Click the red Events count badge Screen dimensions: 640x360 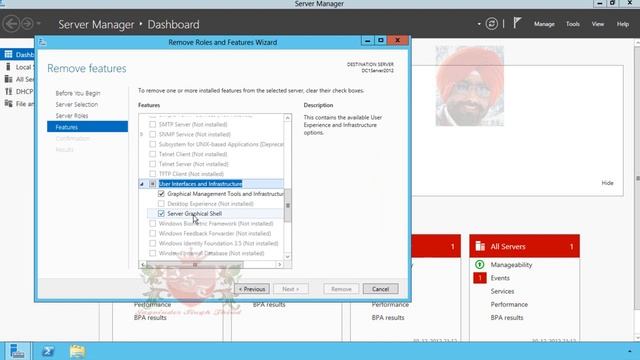coord(480,278)
